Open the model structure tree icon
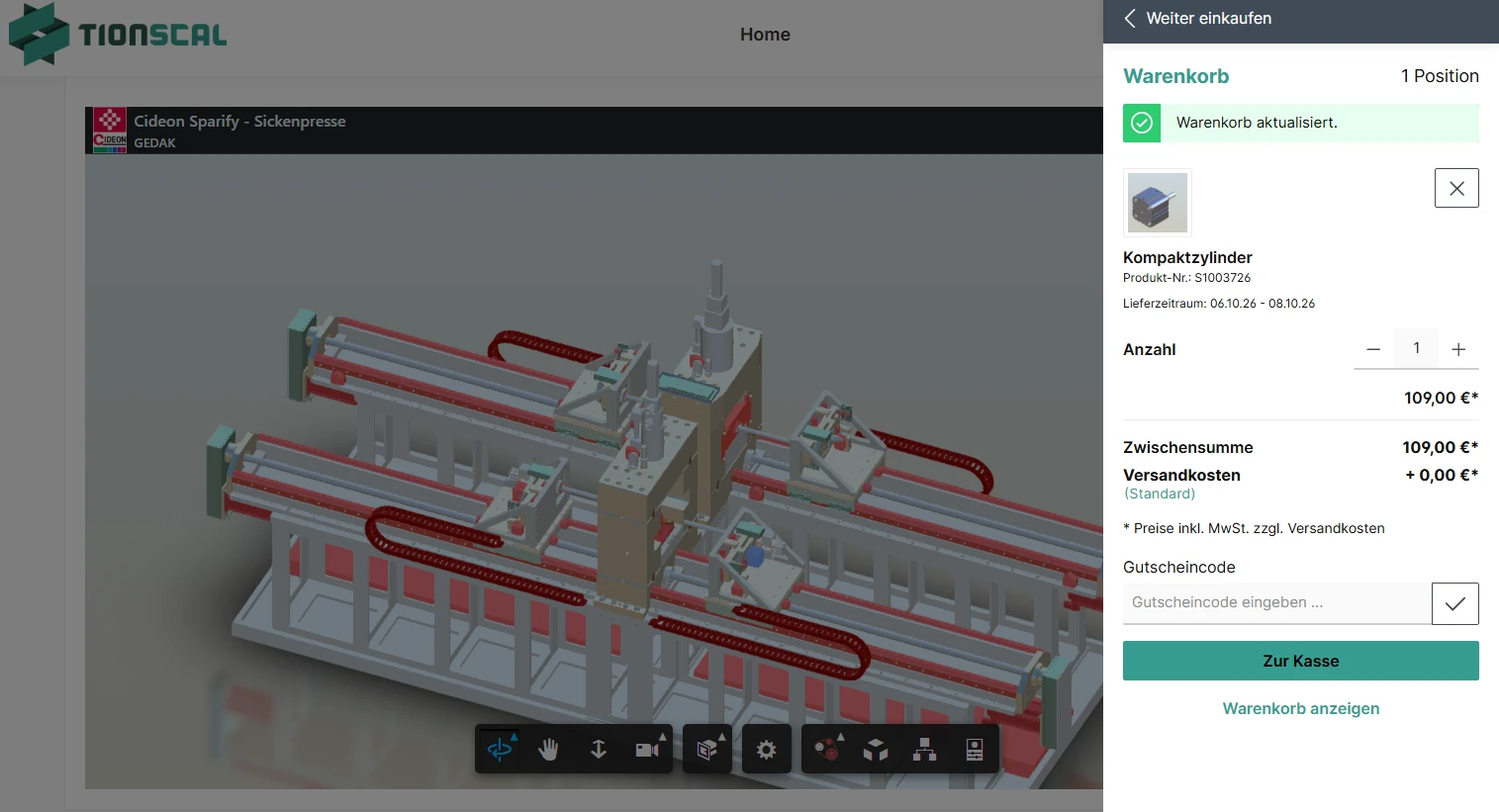 pyautogui.click(x=925, y=750)
